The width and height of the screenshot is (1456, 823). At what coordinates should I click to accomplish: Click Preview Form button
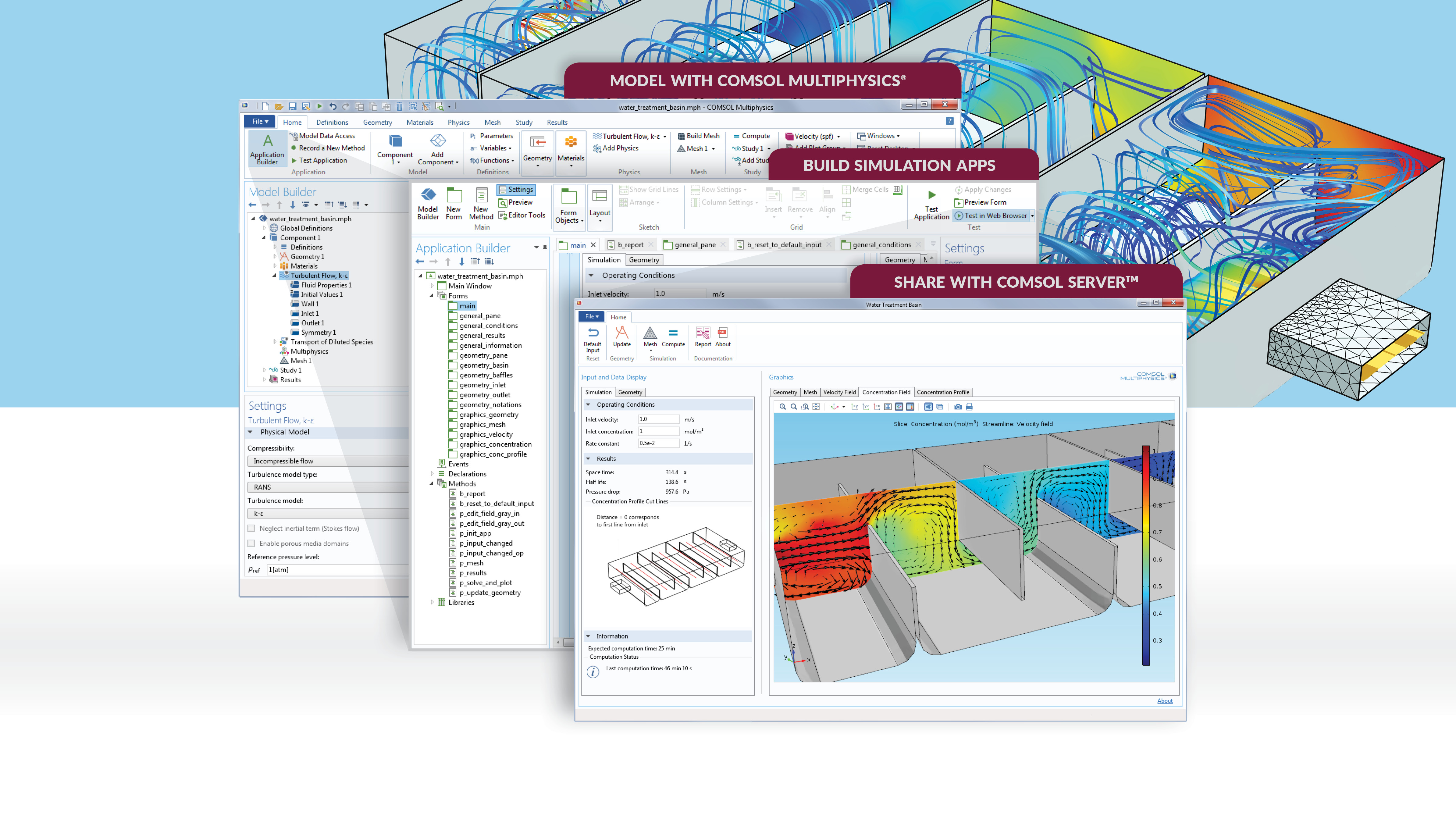980,203
